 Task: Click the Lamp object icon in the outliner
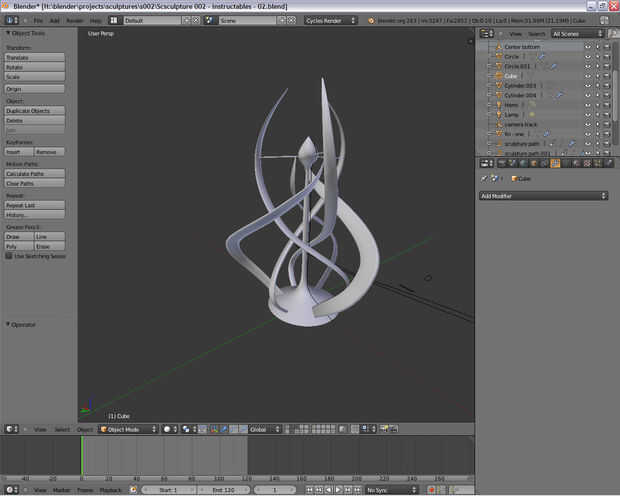click(x=499, y=114)
